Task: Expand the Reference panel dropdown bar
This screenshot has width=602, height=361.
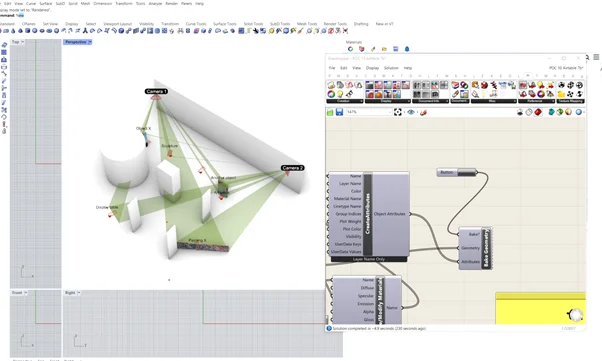Action: coord(536,101)
